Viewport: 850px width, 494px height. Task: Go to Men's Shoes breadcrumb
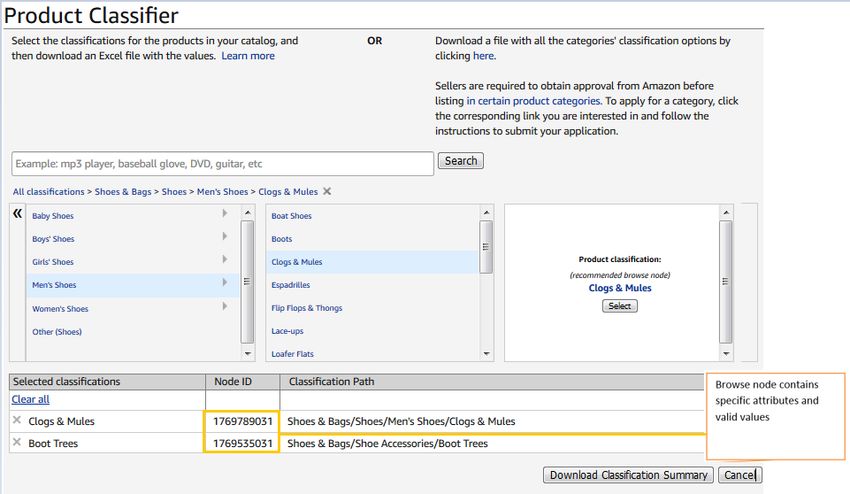[222, 192]
